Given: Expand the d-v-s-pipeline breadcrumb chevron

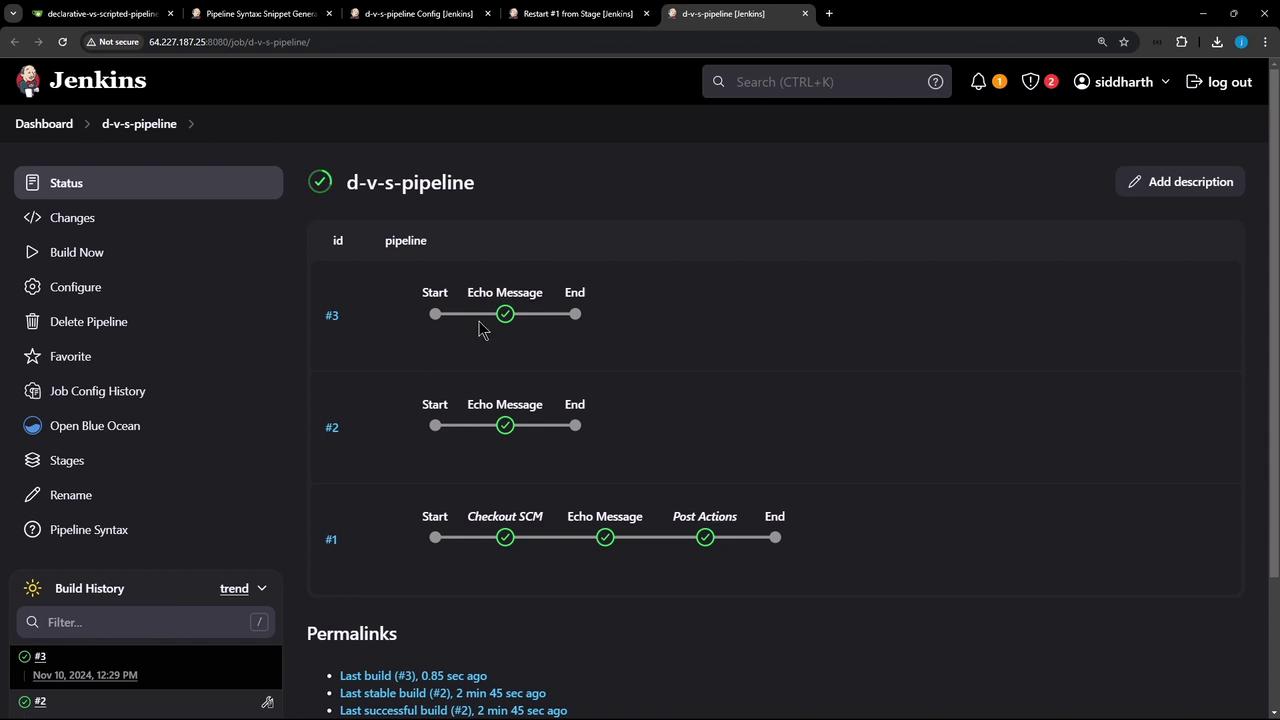Looking at the screenshot, I should tap(191, 124).
